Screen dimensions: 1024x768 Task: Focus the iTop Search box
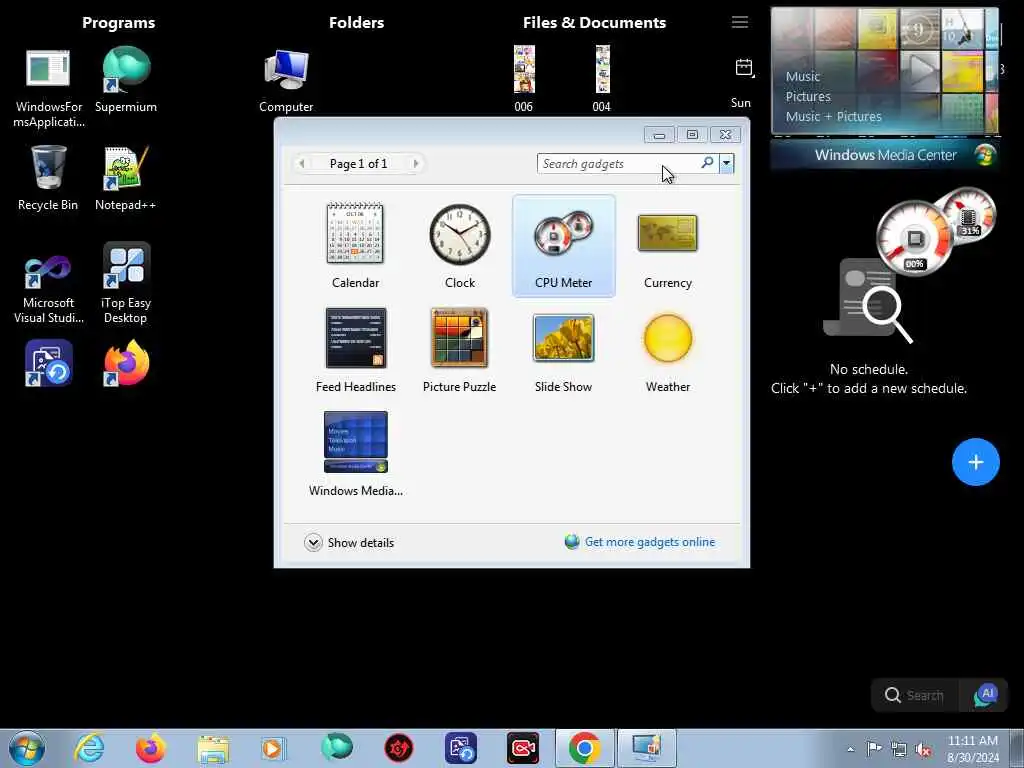[x=916, y=695]
